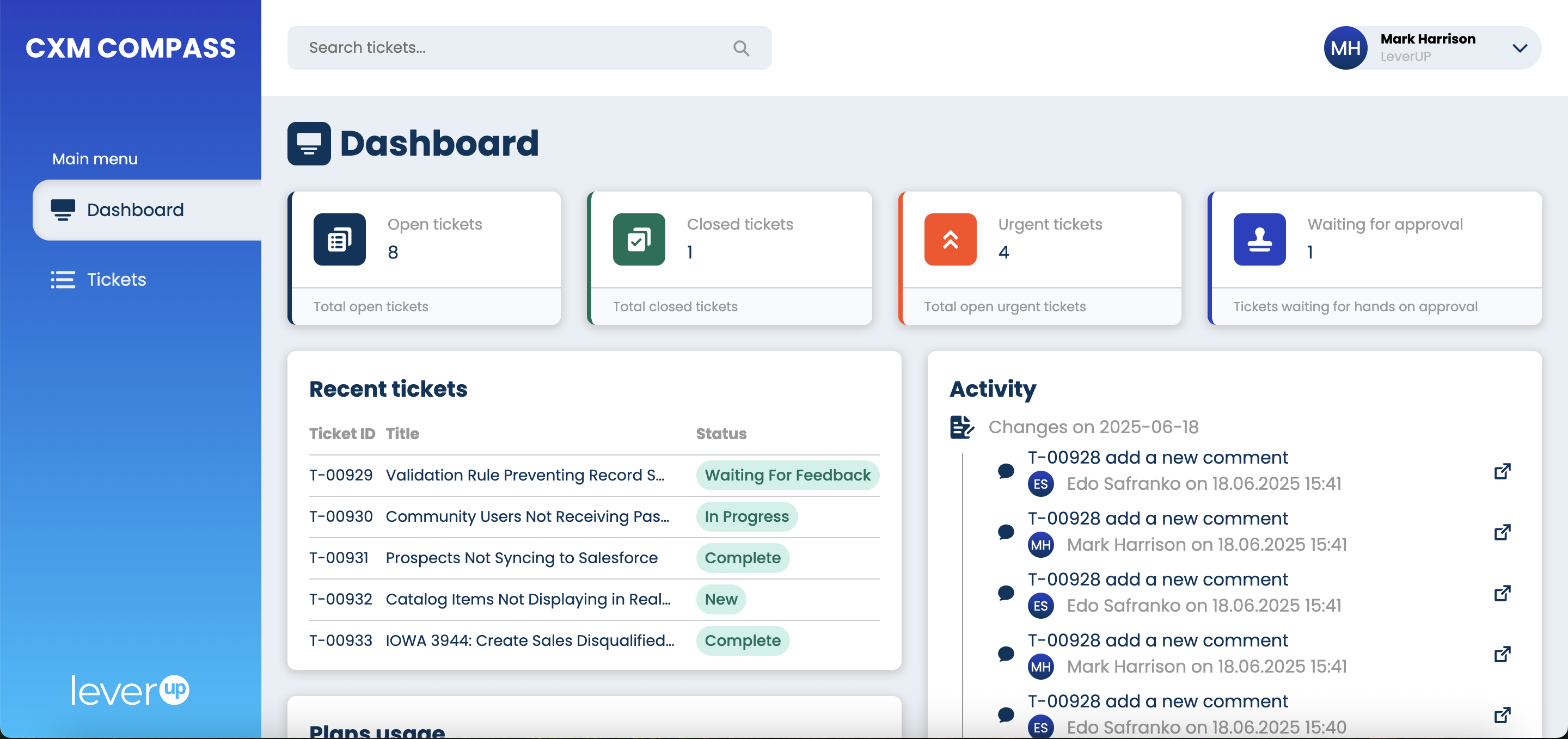This screenshot has height=739, width=1568.
Task: Click the Open tickets card icon
Action: 339,239
